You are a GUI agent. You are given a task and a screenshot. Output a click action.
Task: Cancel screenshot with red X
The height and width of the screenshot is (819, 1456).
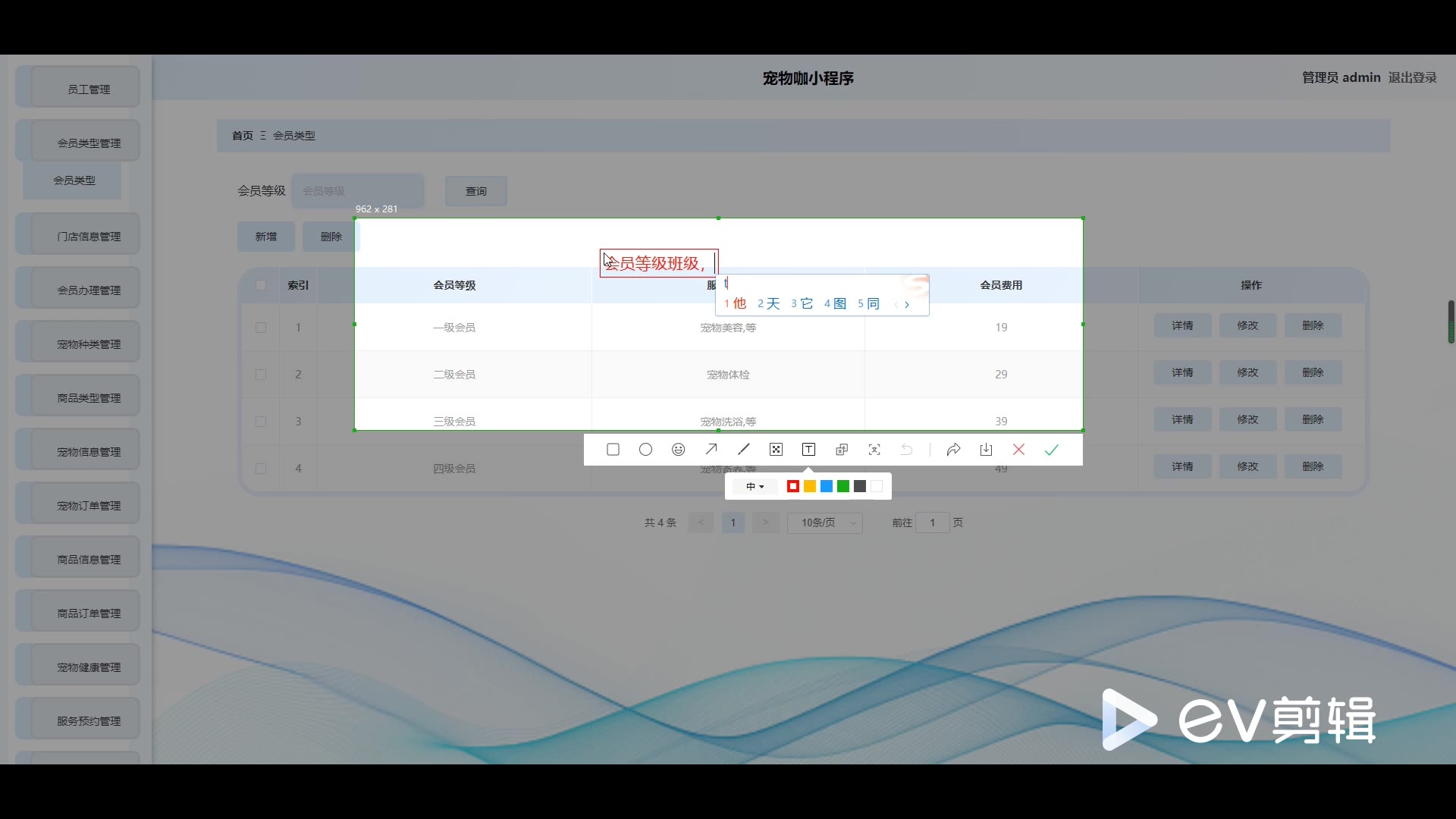coord(1018,450)
